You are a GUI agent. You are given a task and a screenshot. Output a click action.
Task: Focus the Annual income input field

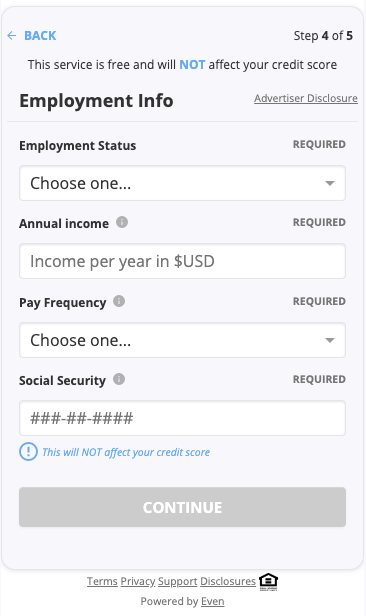(x=183, y=261)
